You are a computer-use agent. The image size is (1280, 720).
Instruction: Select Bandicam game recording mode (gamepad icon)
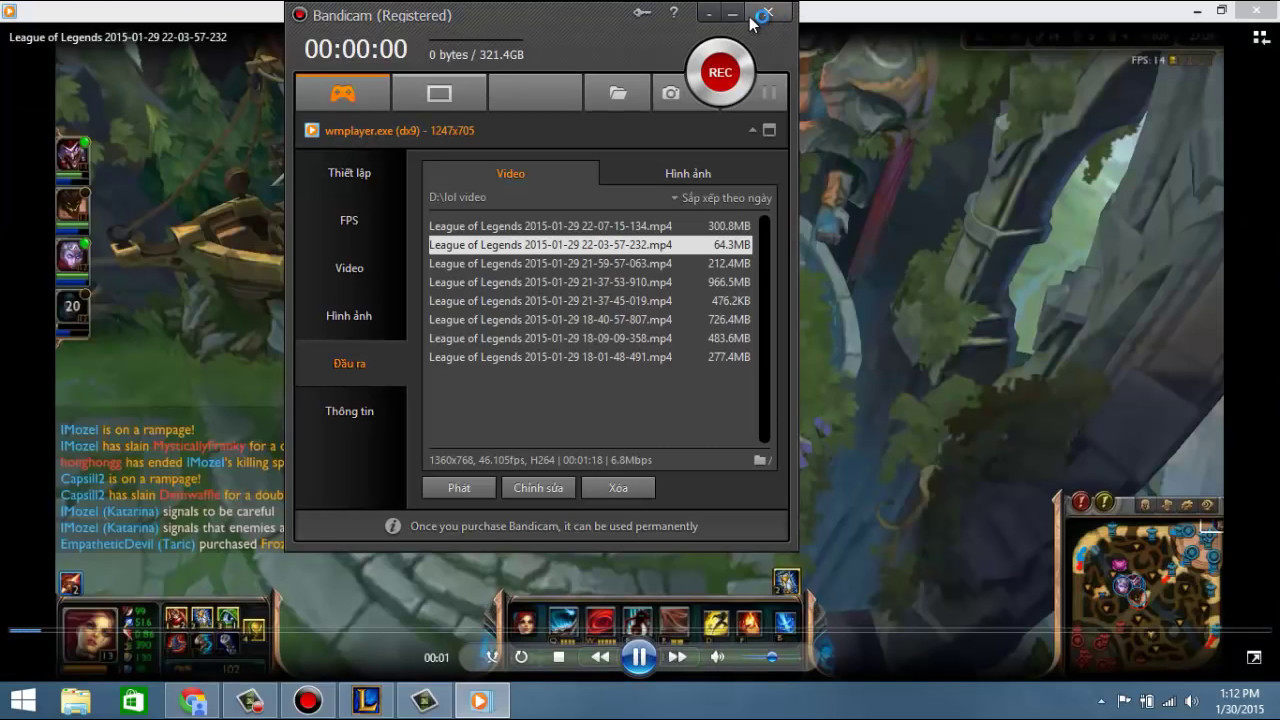(342, 93)
